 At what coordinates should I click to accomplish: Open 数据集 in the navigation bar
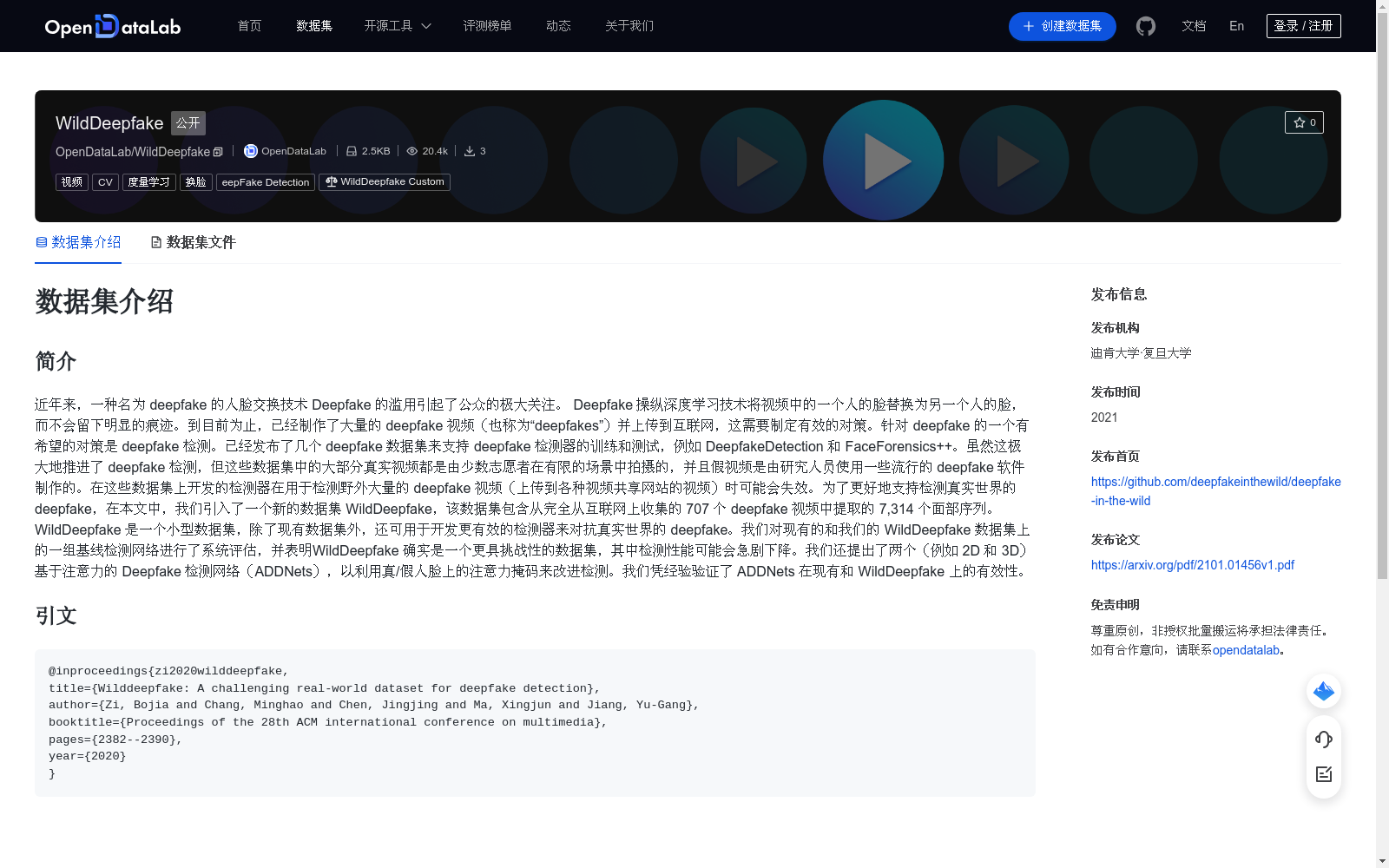coord(314,26)
